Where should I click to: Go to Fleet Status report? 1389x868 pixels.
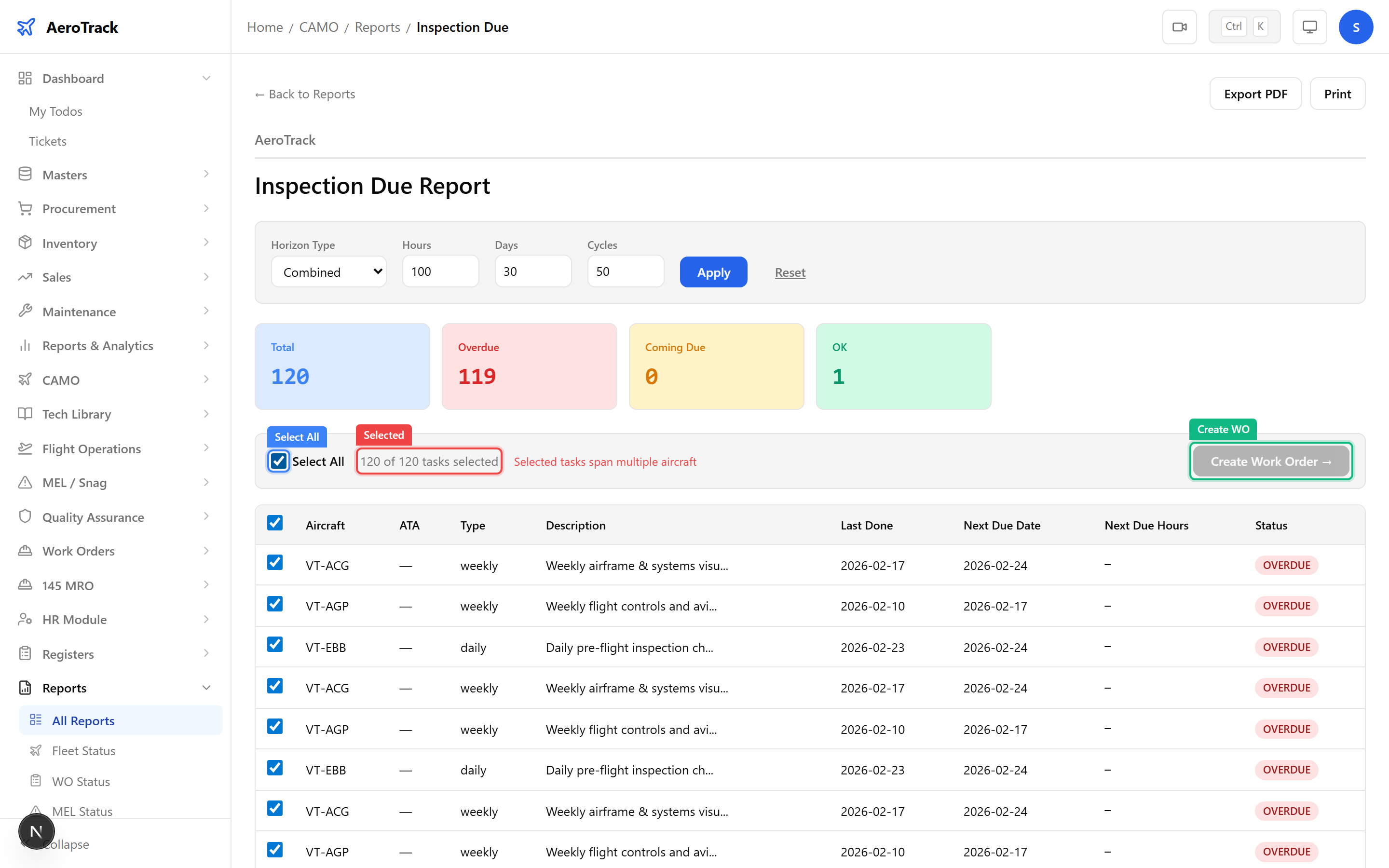(83, 750)
